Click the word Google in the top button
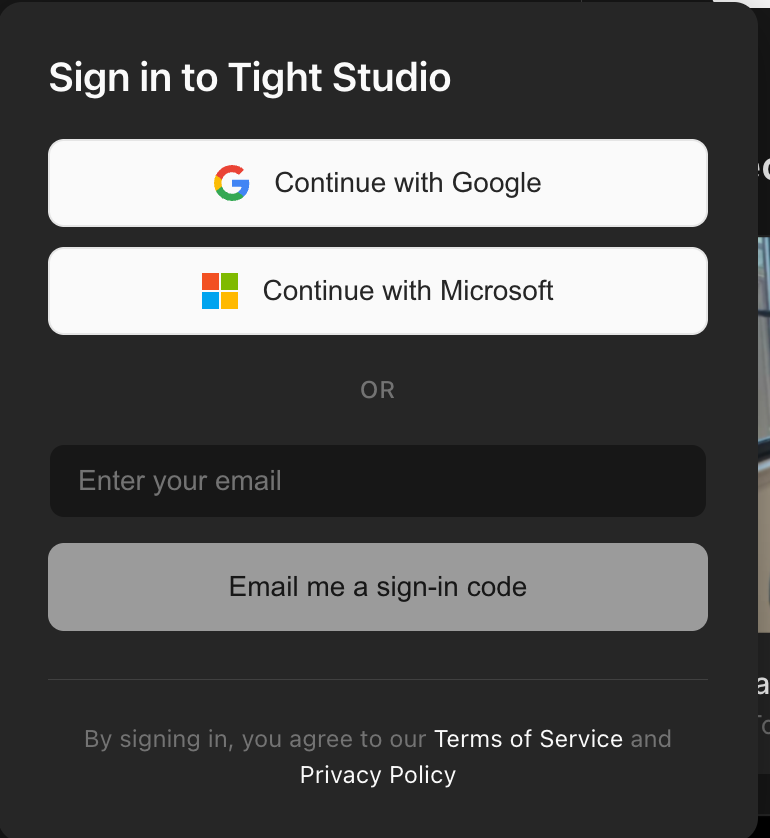The width and height of the screenshot is (770, 838). tap(496, 183)
